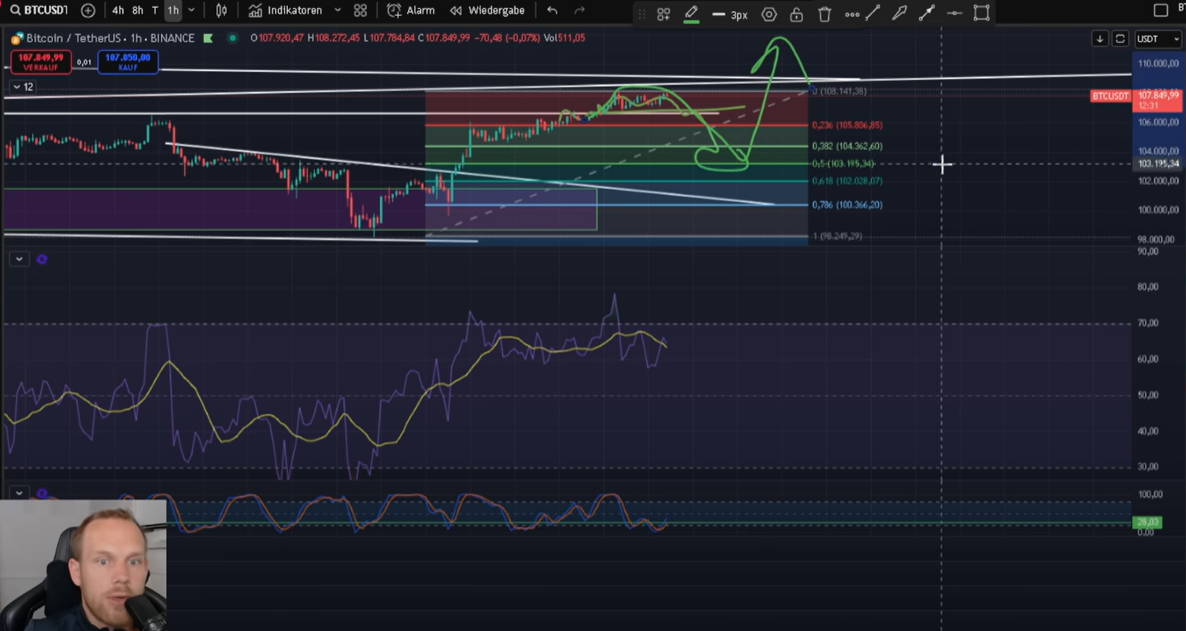
Task: Click the 0,01 order quantity field
Action: click(84, 62)
